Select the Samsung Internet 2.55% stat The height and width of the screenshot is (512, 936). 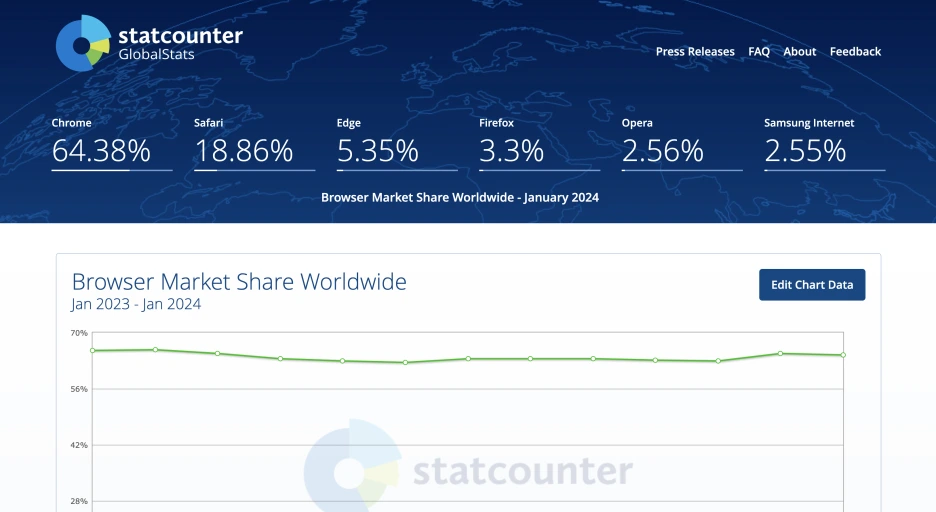(824, 143)
